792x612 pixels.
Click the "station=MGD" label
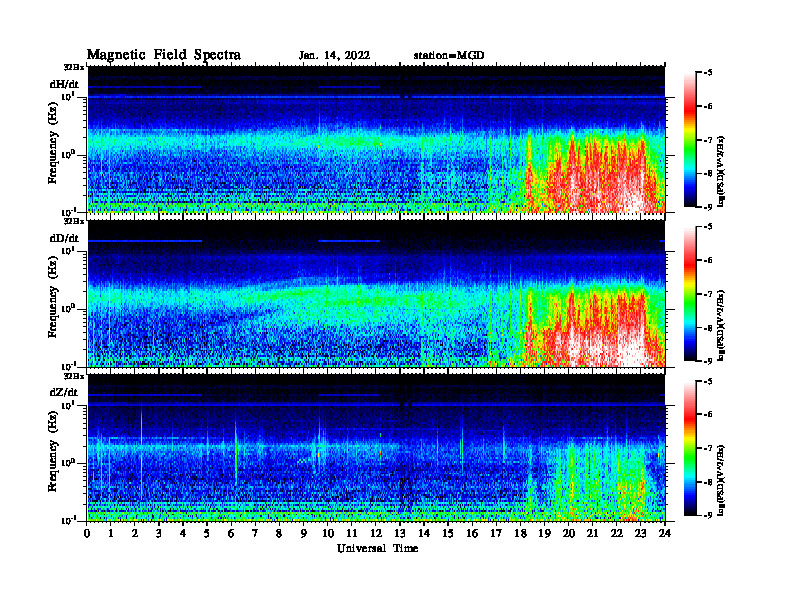click(x=449, y=56)
